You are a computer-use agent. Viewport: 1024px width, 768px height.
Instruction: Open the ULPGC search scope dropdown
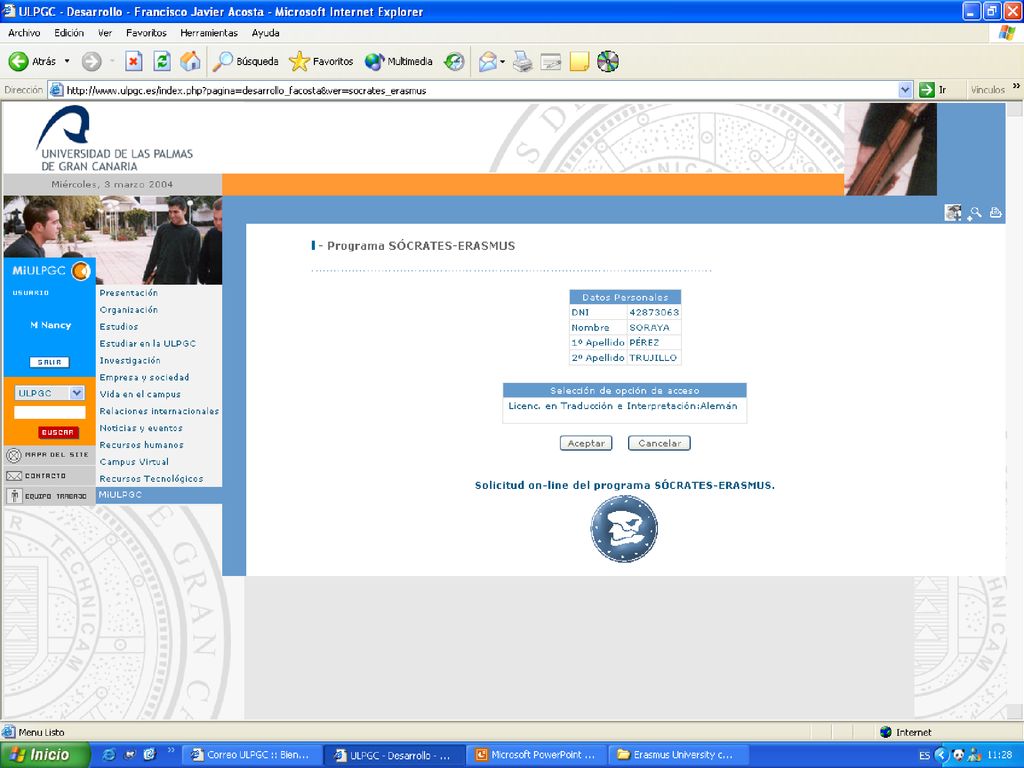[x=77, y=393]
